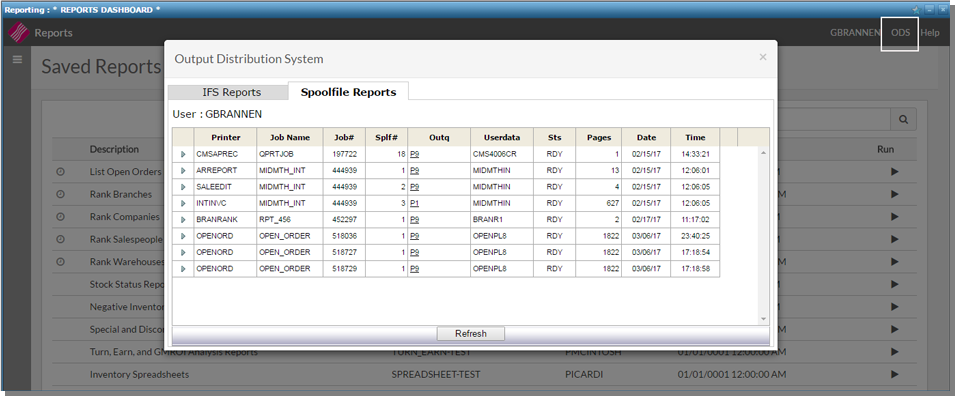This screenshot has width=955, height=396.
Task: Run the Special and Discontinued report
Action: point(894,329)
